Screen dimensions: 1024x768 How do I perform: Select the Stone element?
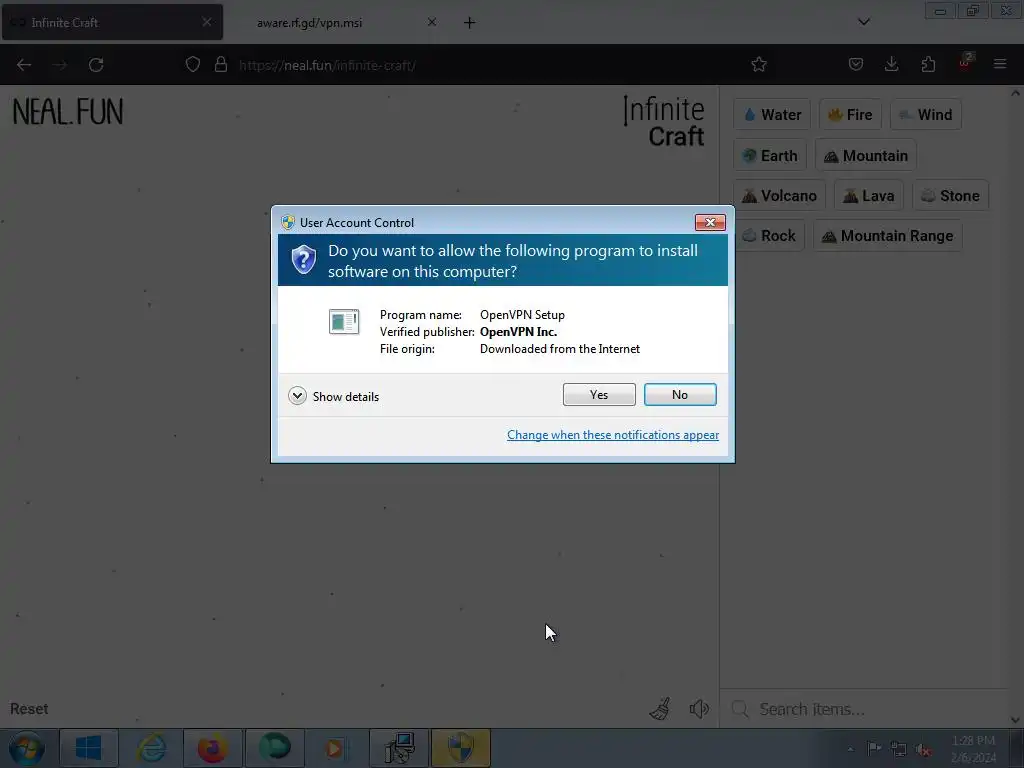click(x=950, y=196)
